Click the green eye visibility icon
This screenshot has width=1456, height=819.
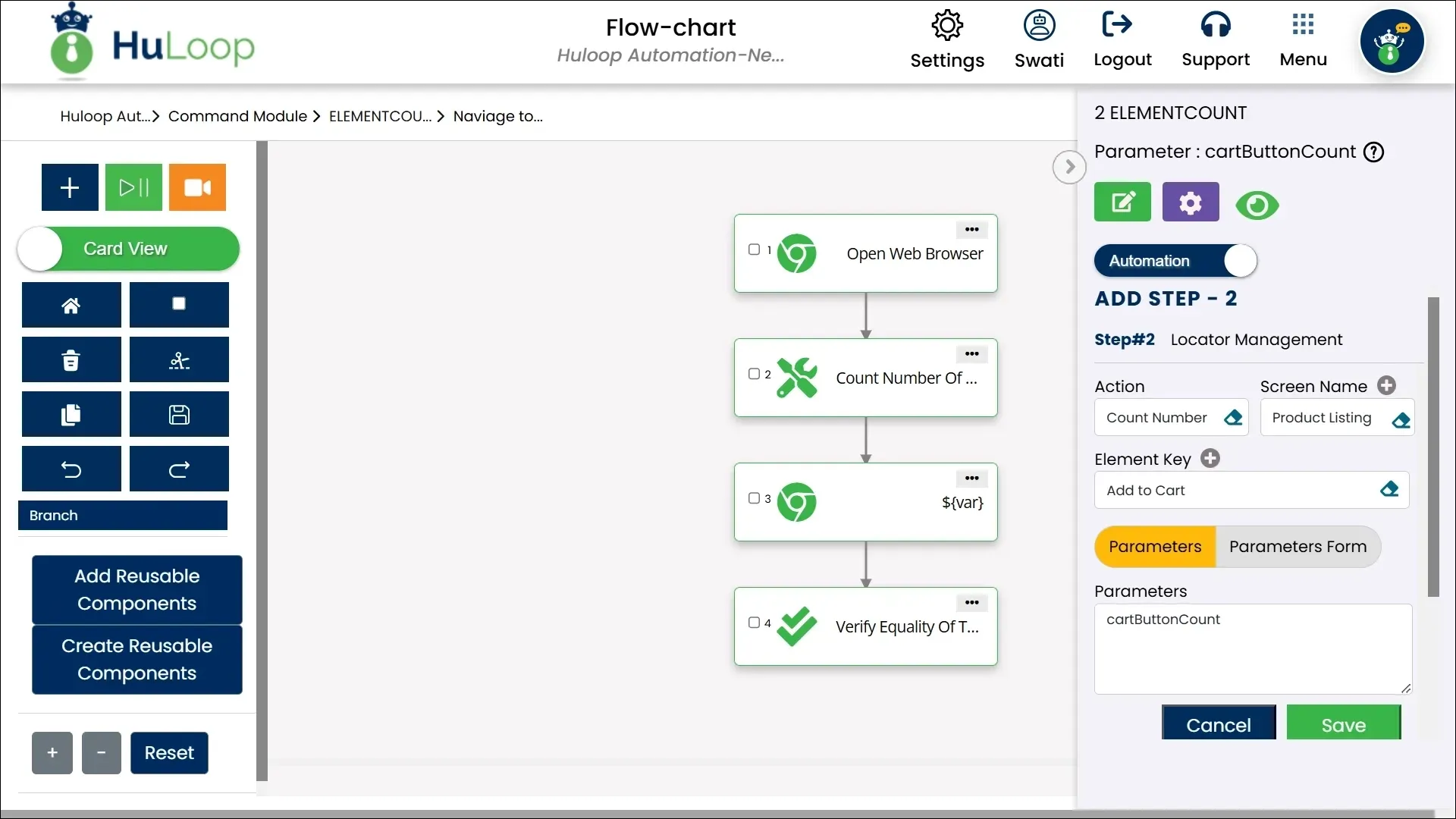(x=1257, y=206)
